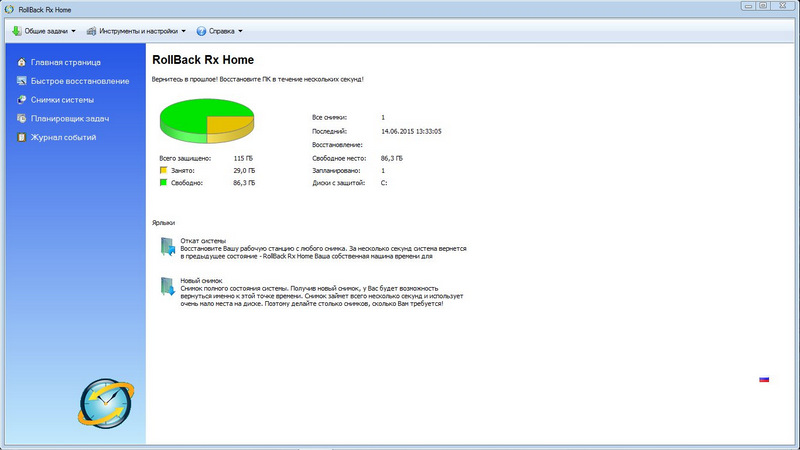Click the Занято value 29,0 ГБ
The height and width of the screenshot is (450, 800).
point(244,170)
